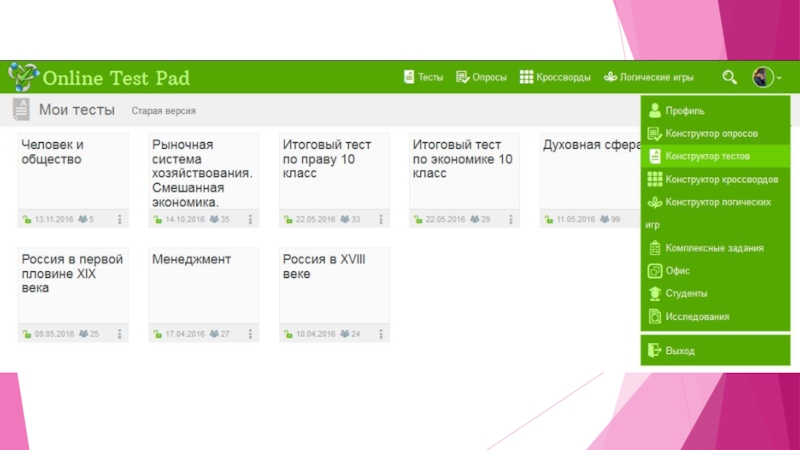This screenshot has height=450, width=800.
Task: Open Комплексные задания menu entry
Action: pos(715,248)
